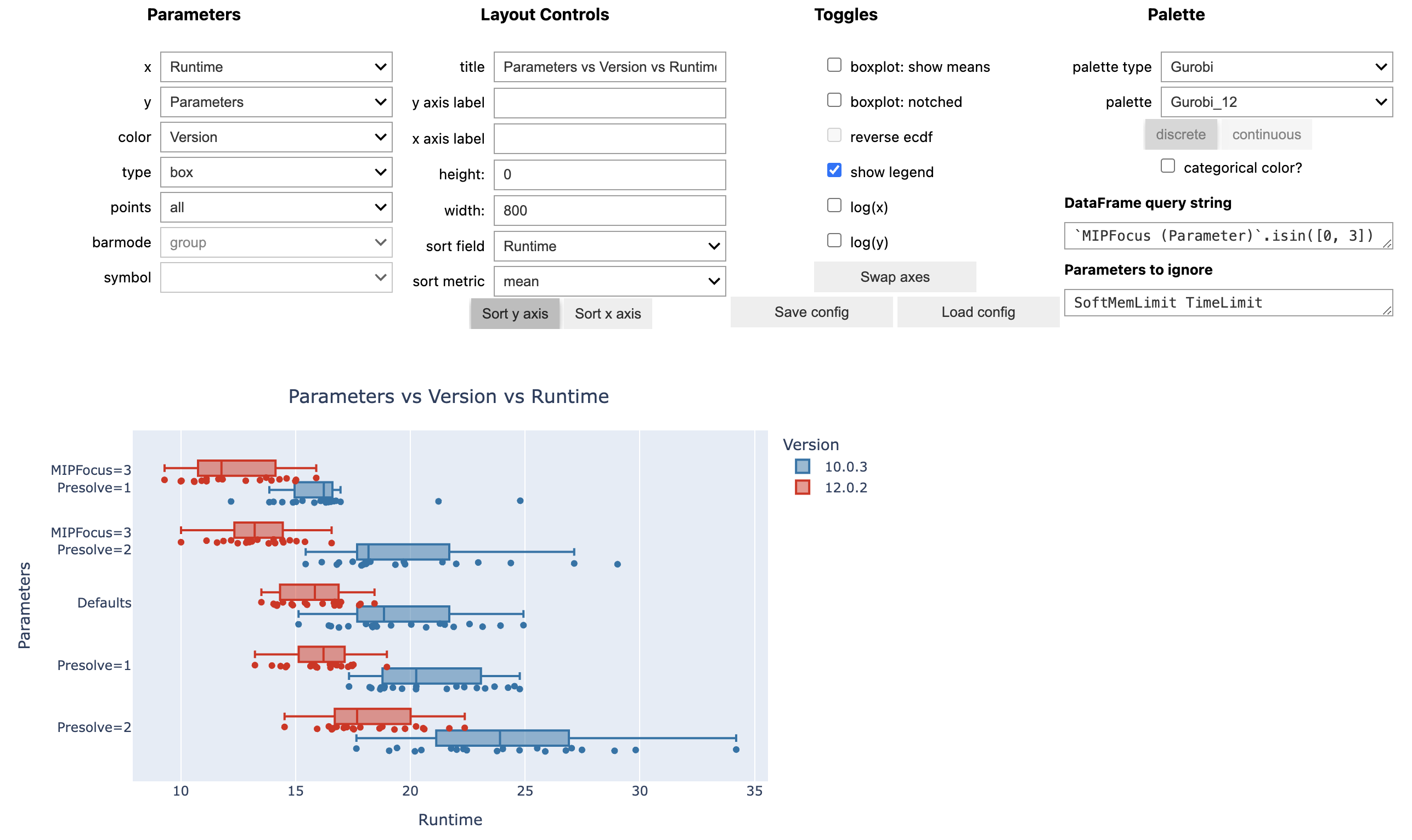Hide version 12.0.2 via its legend swatch
This screenshot has width=1412, height=840.
(x=803, y=487)
